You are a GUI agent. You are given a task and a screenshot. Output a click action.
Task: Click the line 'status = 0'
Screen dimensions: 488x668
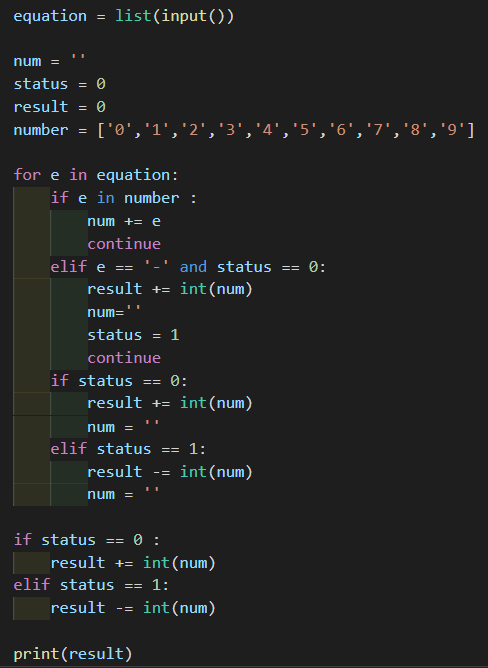[x=60, y=84]
